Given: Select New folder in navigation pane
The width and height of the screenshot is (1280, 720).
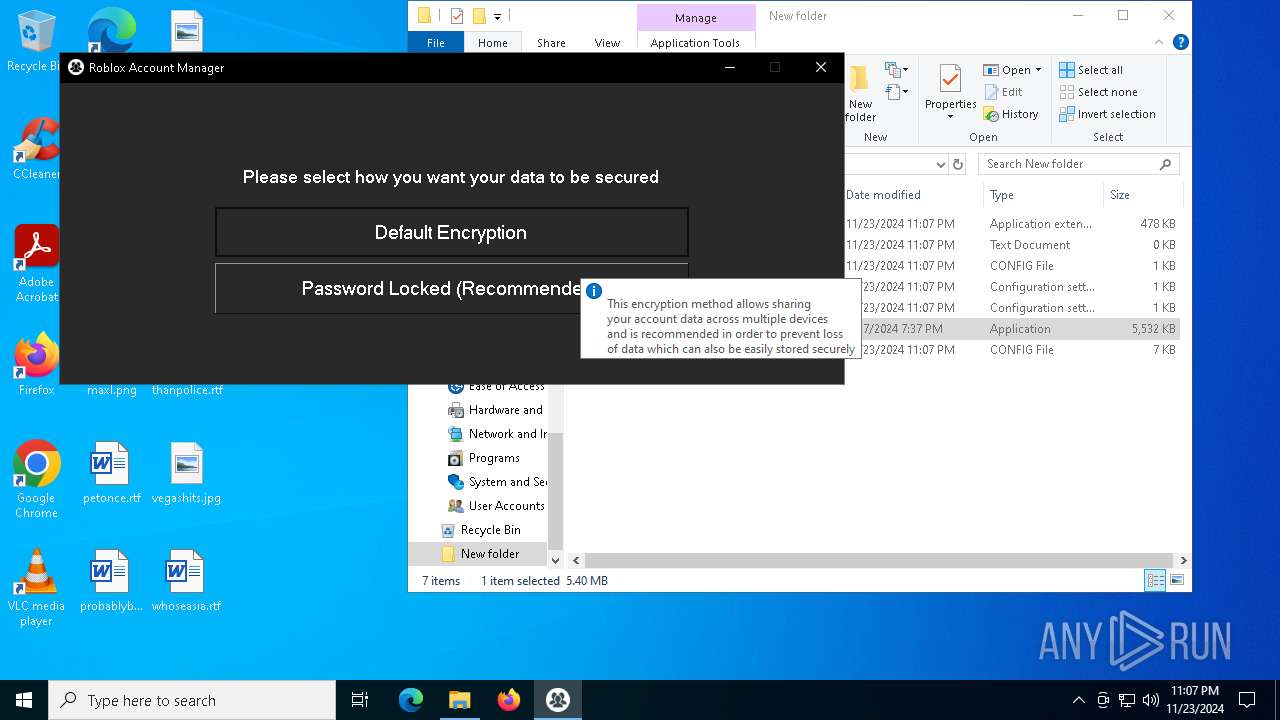Looking at the screenshot, I should point(478,554).
